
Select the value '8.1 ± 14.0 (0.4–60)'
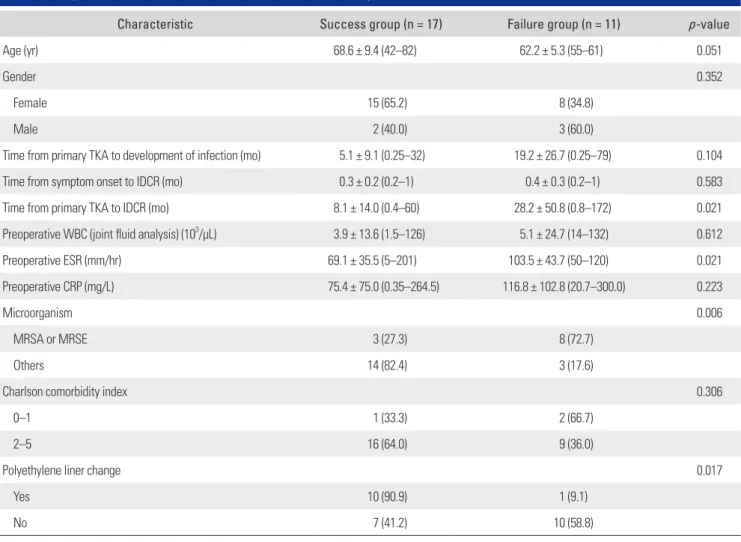(376, 208)
